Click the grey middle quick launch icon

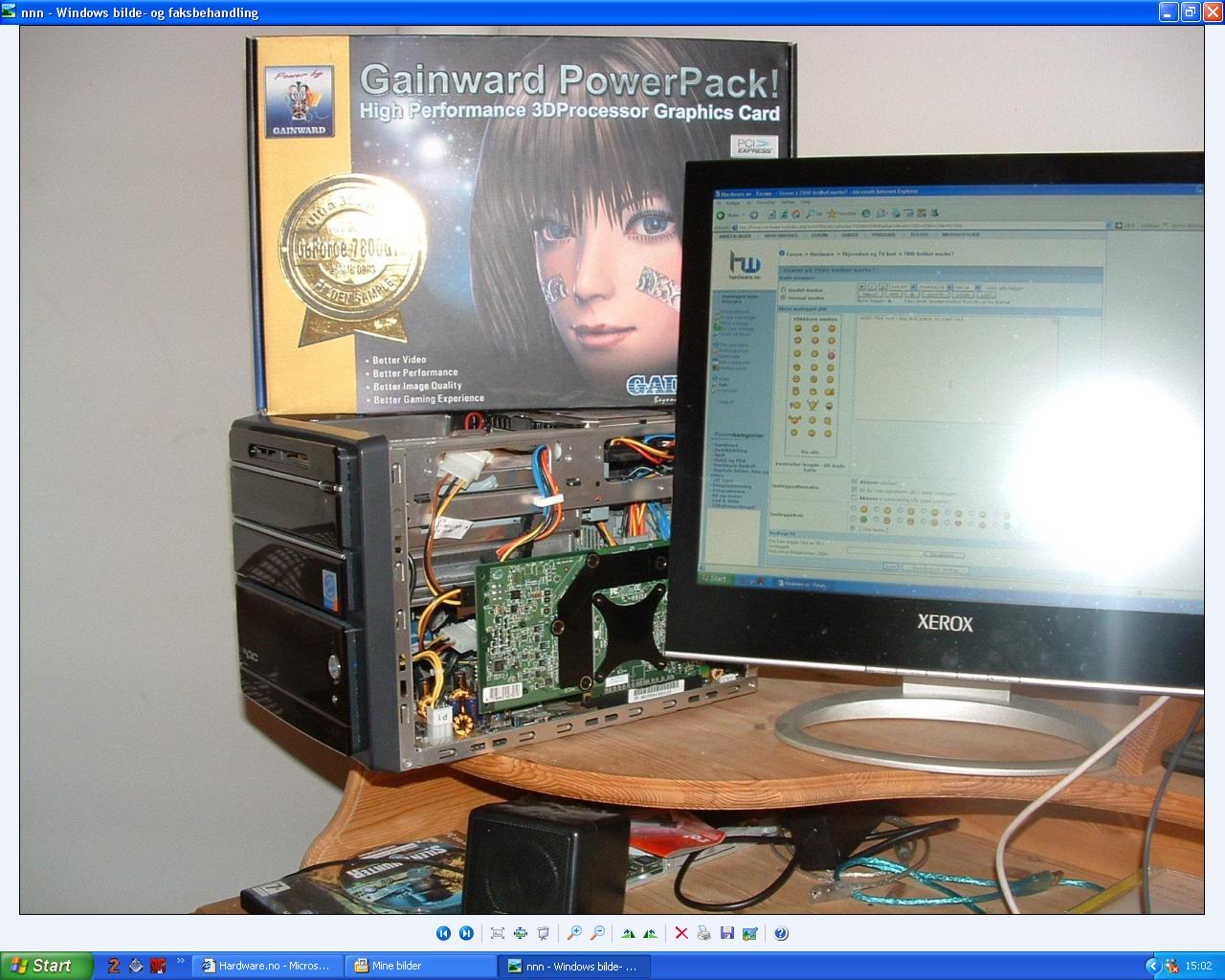tap(136, 966)
